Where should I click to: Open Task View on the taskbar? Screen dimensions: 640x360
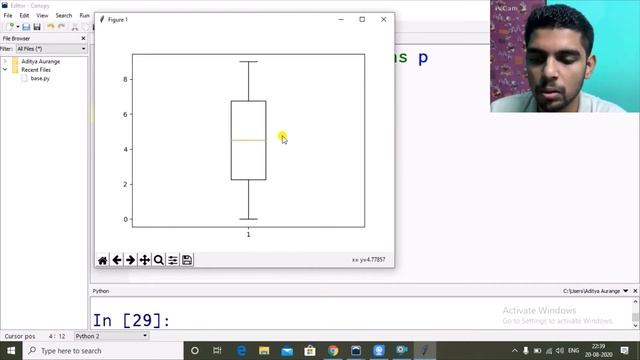(x=217, y=351)
